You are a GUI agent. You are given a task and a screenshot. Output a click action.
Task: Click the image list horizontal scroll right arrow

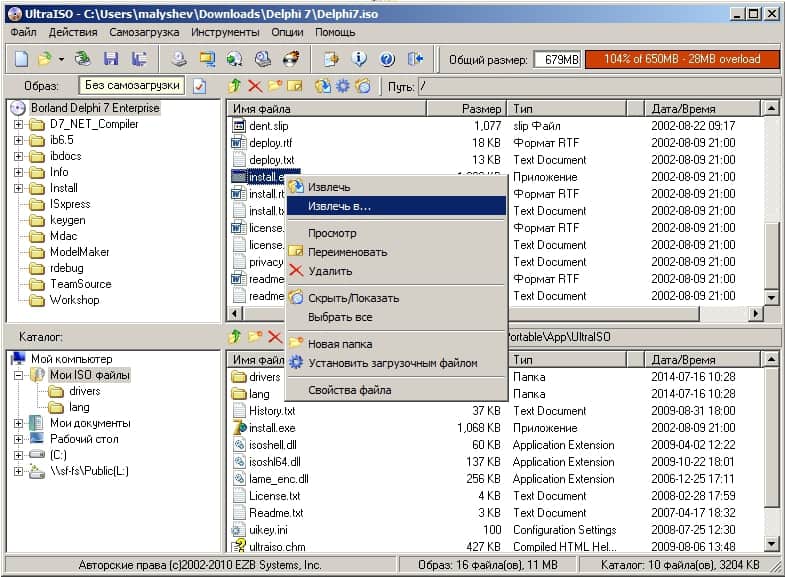tap(755, 314)
